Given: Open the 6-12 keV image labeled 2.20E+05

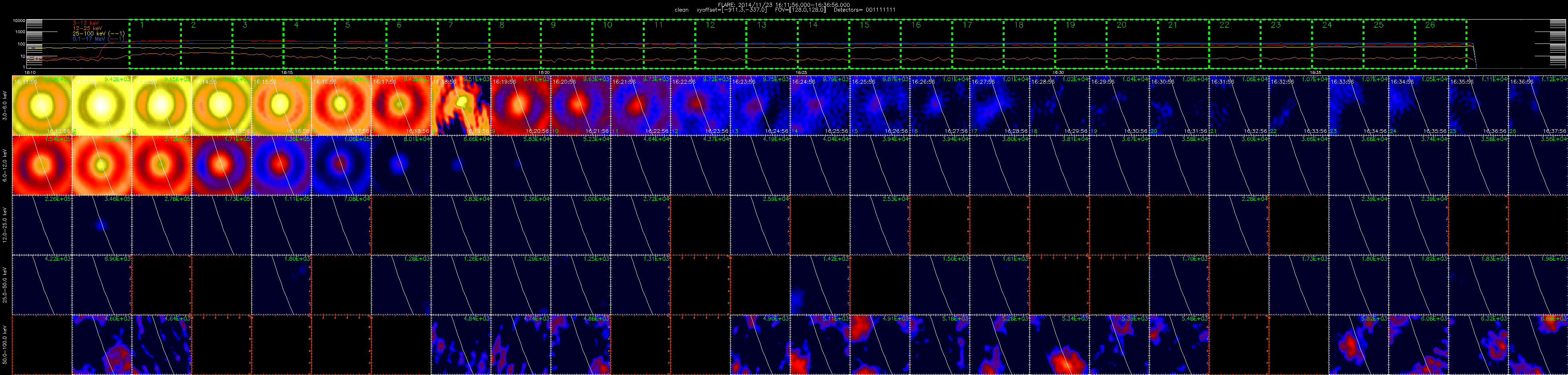Looking at the screenshot, I should [102, 165].
